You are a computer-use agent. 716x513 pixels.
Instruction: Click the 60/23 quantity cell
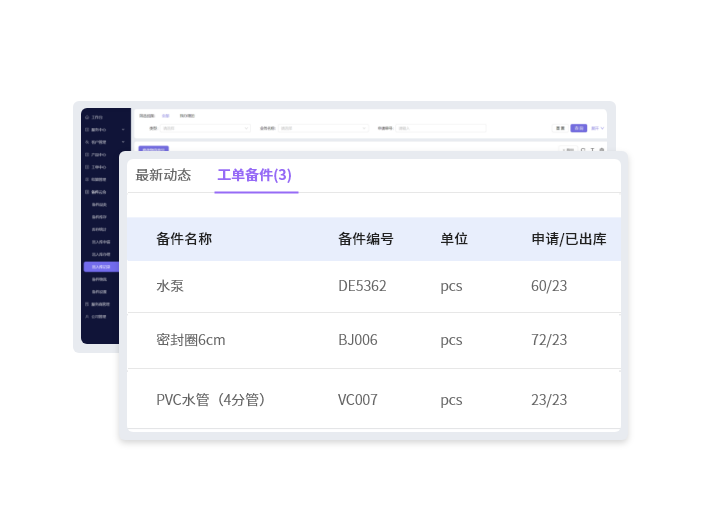point(549,286)
